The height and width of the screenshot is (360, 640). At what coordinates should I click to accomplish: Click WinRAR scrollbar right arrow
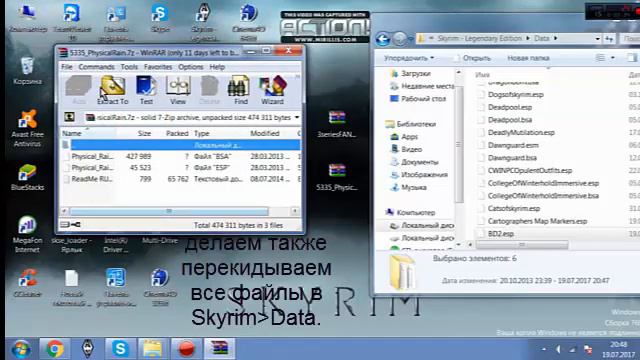click(x=295, y=211)
